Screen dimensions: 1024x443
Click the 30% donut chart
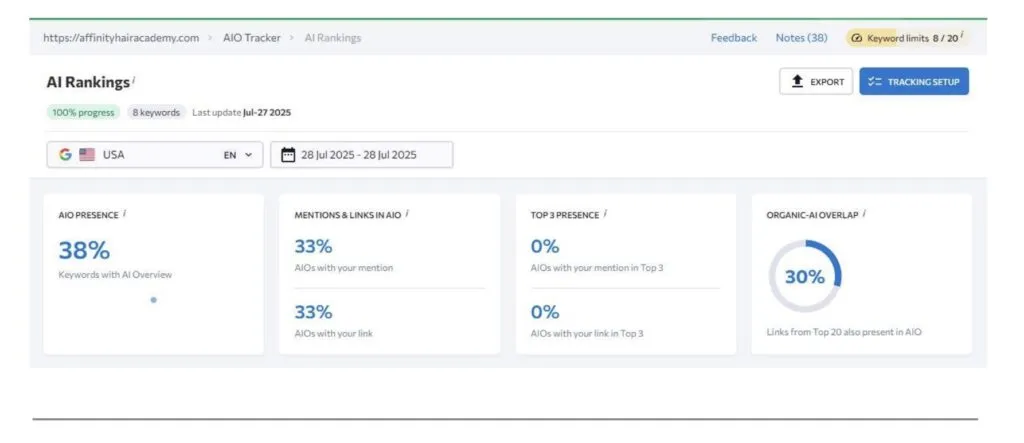pyautogui.click(x=805, y=276)
